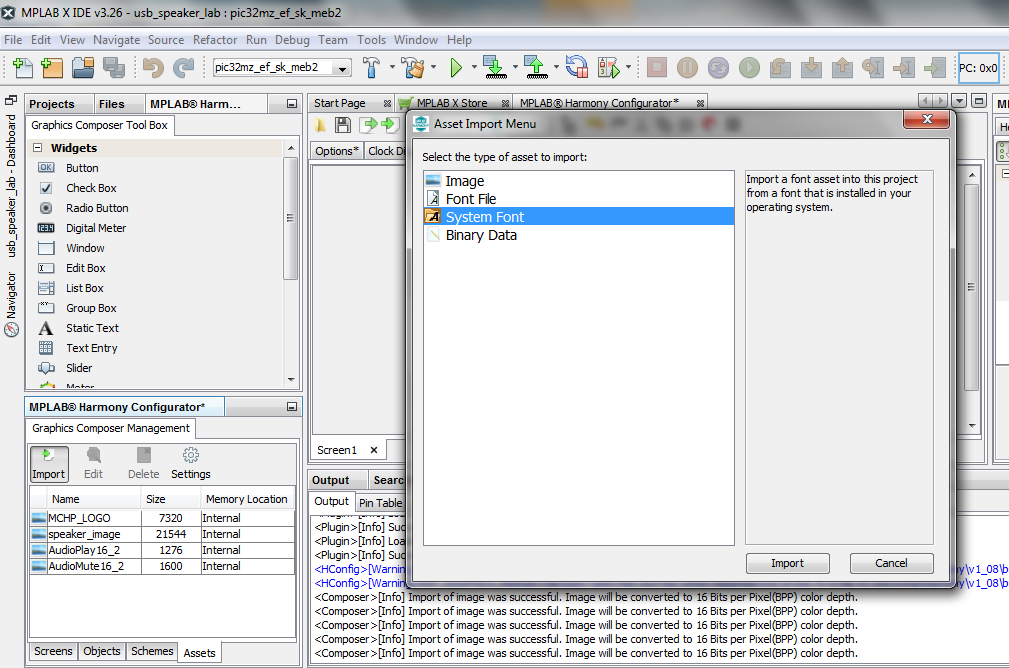Pick the Static Text widget in the tool box

[x=92, y=328]
